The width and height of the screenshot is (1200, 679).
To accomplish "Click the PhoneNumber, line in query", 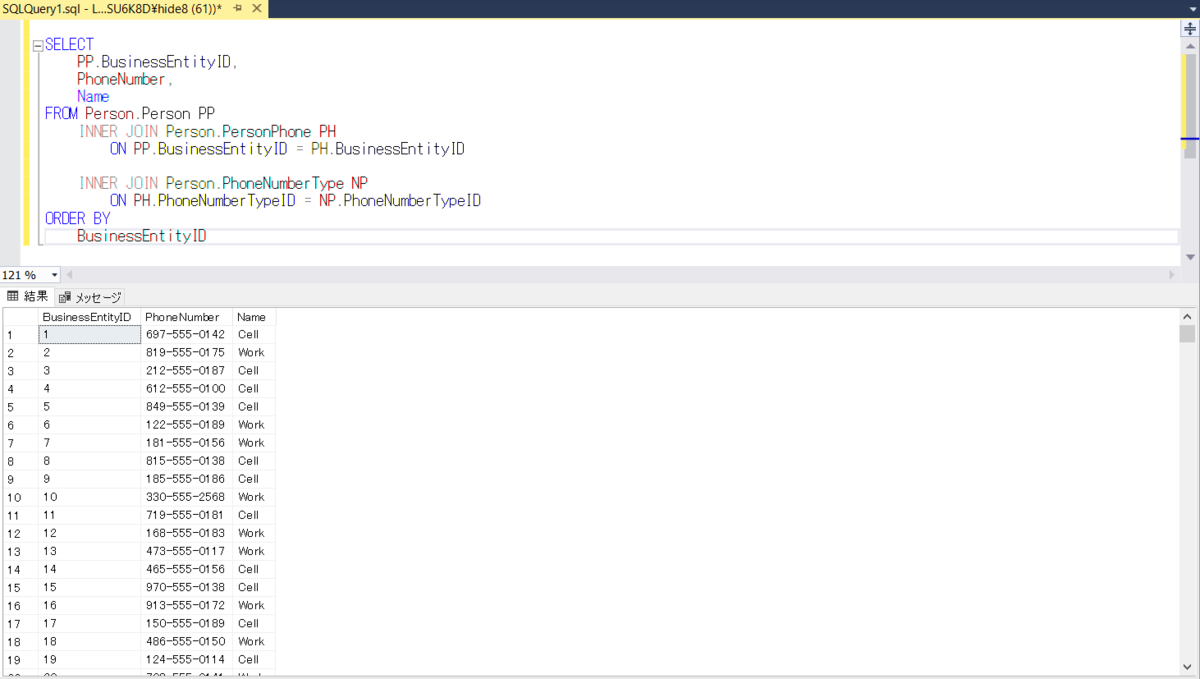I will 125,79.
